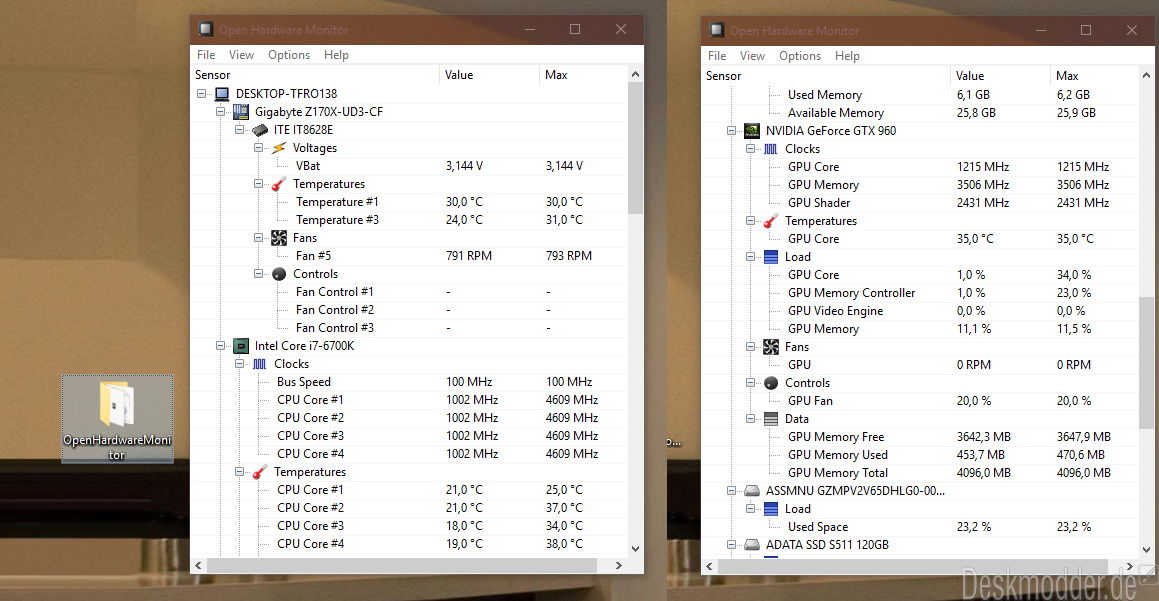1159x601 pixels.
Task: Click the Sensor column header in the right window
Action: coord(826,75)
